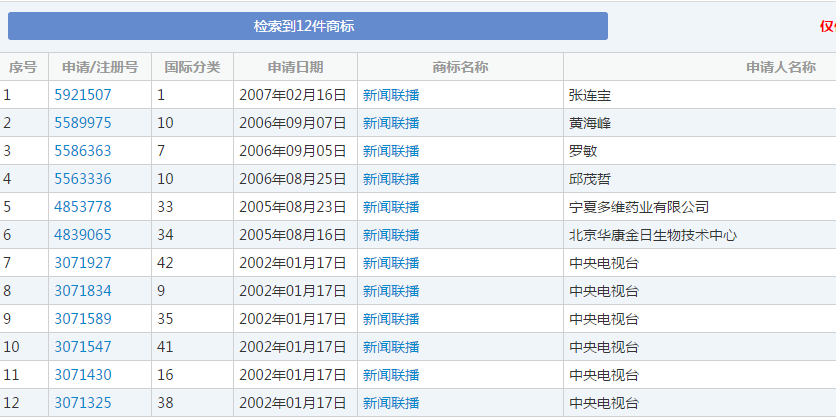Click 新闻联播 trademark name in row 5
The height and width of the screenshot is (418, 836).
[391, 207]
